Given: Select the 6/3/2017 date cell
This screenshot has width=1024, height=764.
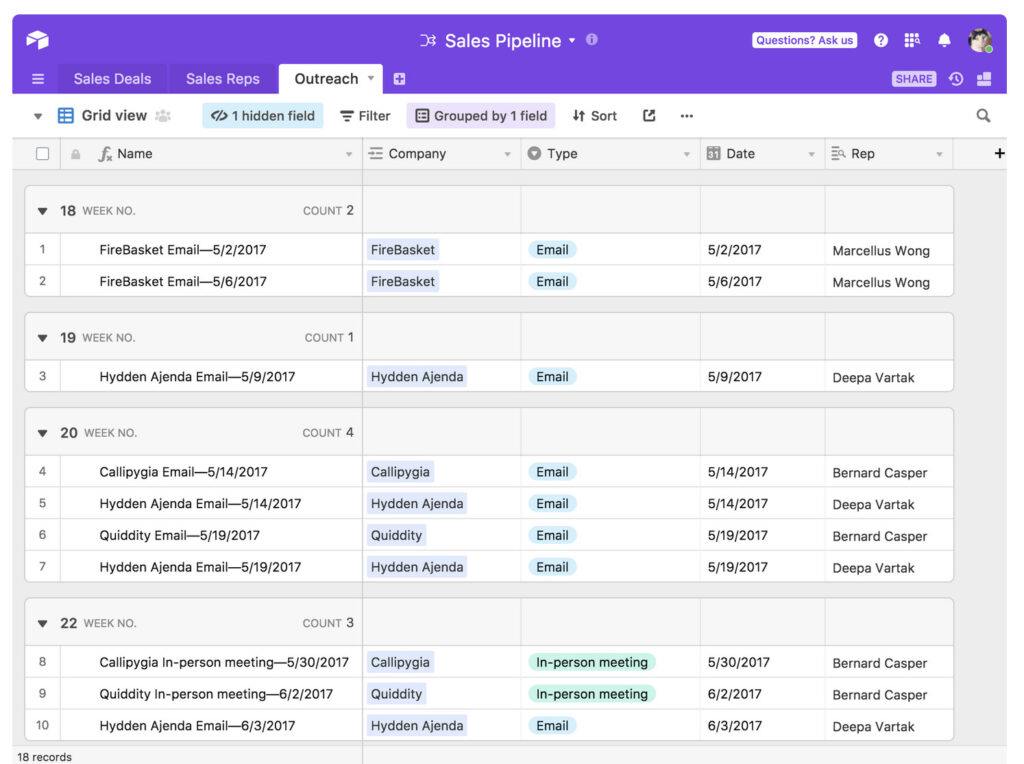Looking at the screenshot, I should (762, 725).
